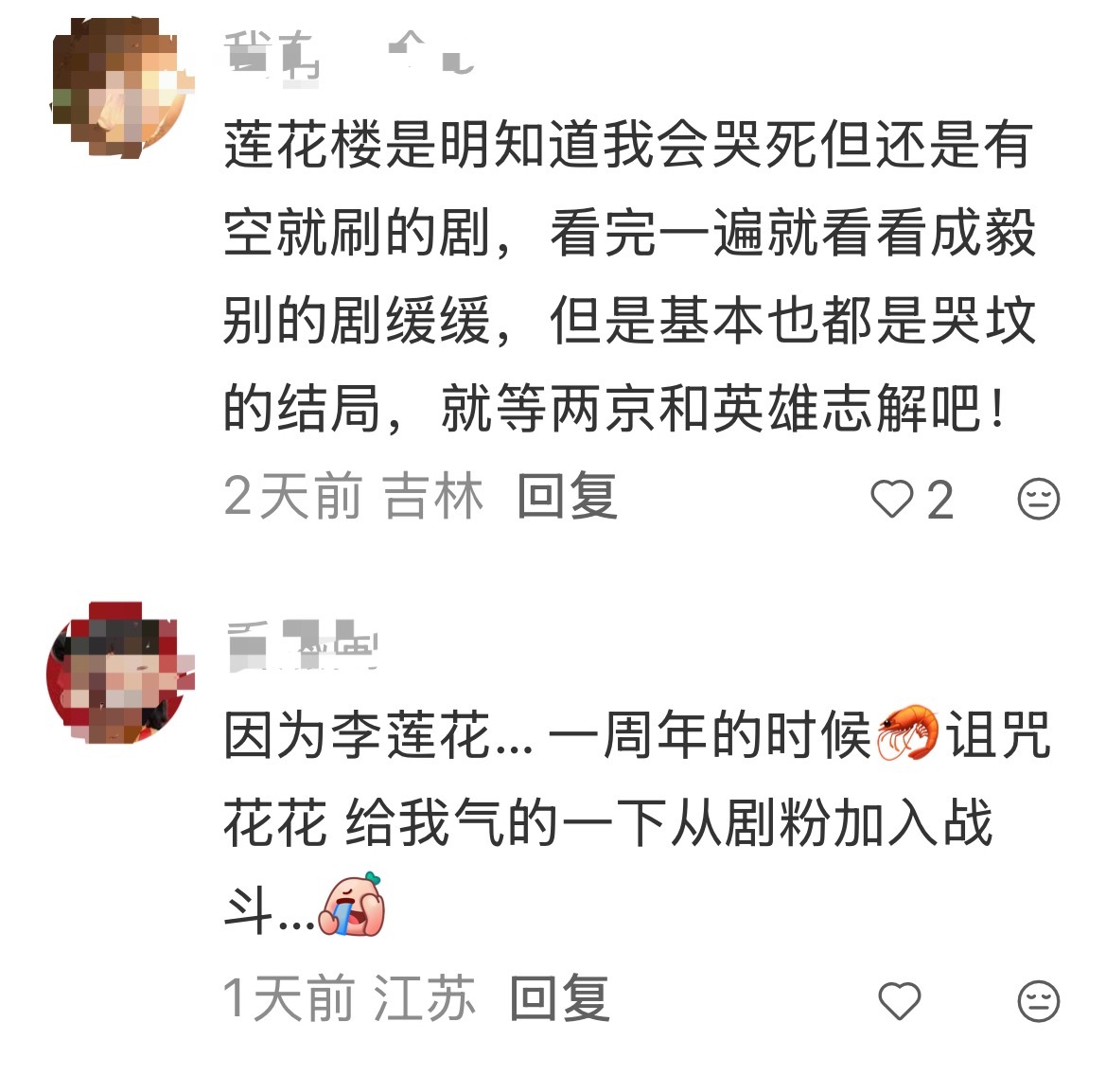This screenshot has height=1092, width=1106.
Task: Tap the crying peach emoji after 斗…
Action: tap(352, 905)
